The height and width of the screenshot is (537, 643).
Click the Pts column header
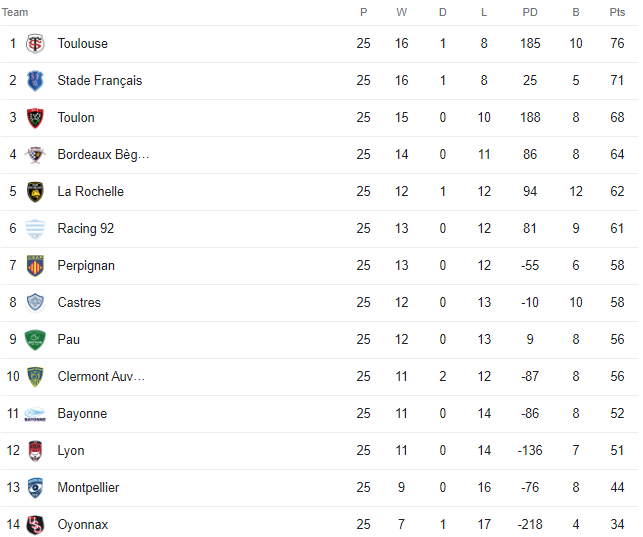coord(617,13)
